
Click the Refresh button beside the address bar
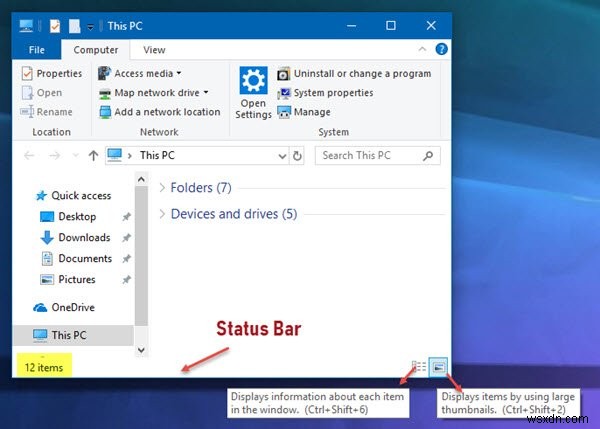point(297,156)
